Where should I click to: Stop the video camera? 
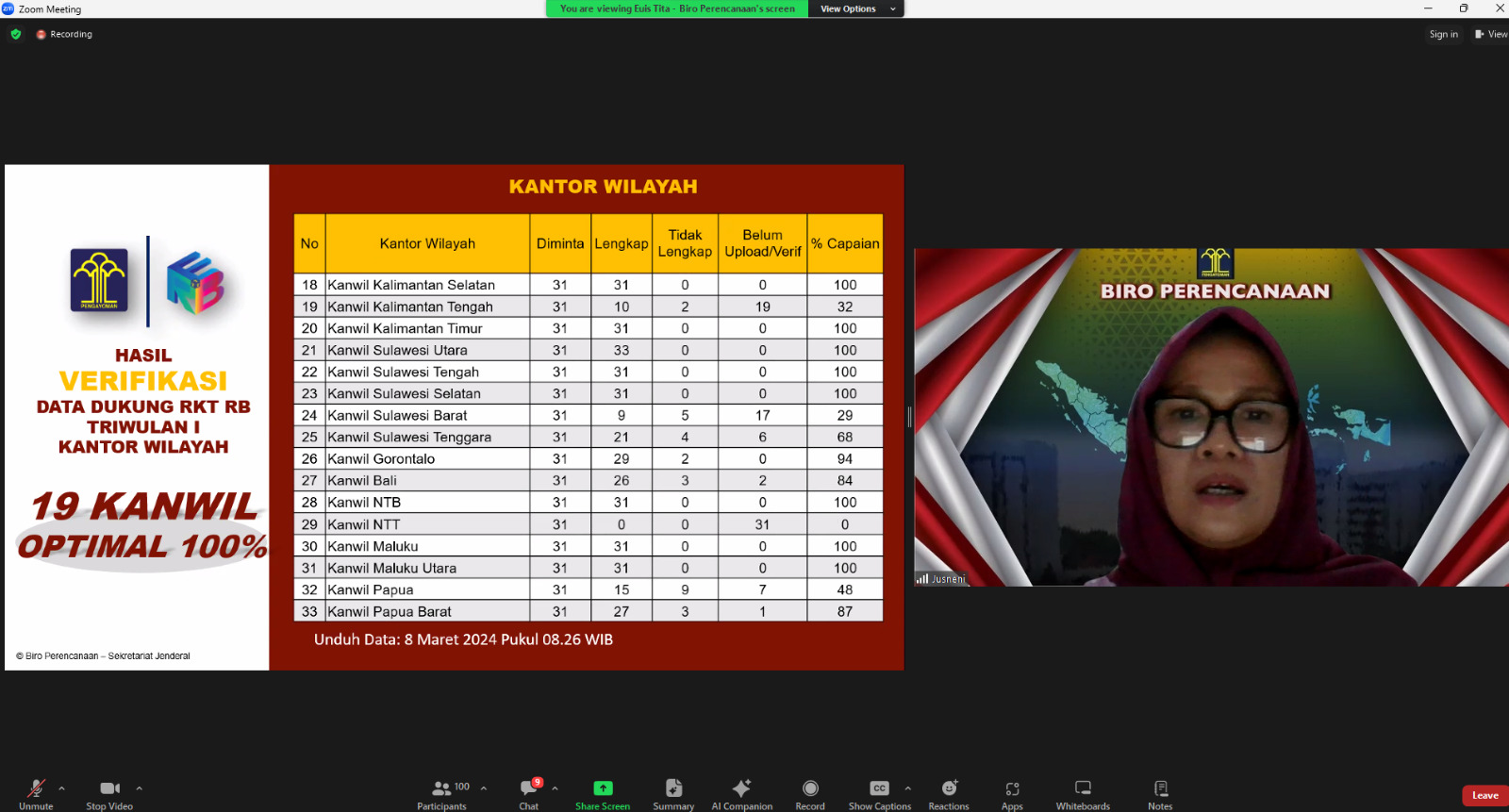tap(109, 792)
